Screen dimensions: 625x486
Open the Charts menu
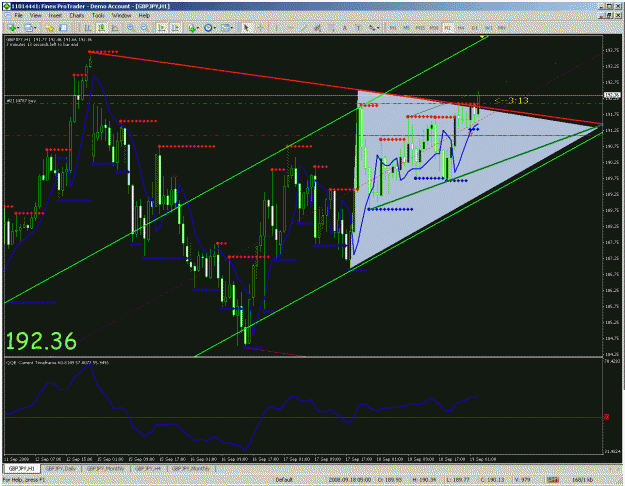pyautogui.click(x=77, y=16)
